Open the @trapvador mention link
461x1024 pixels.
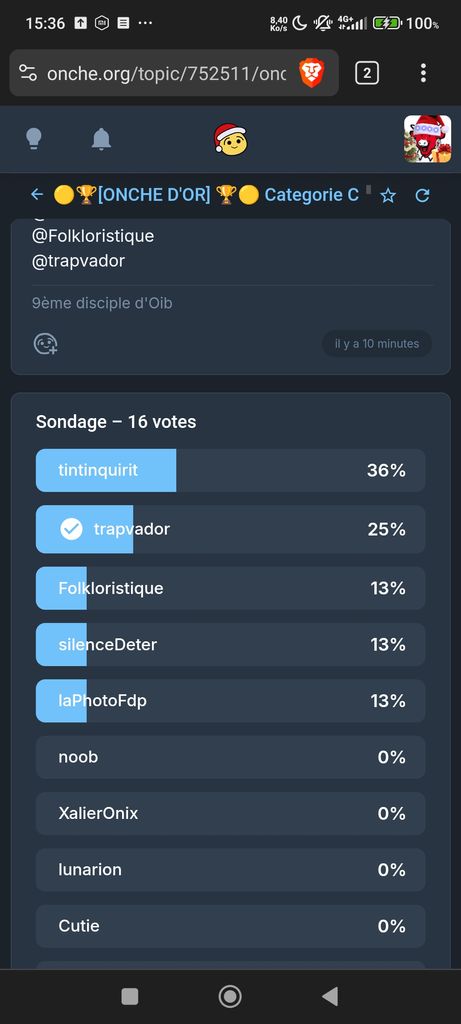tap(78, 261)
